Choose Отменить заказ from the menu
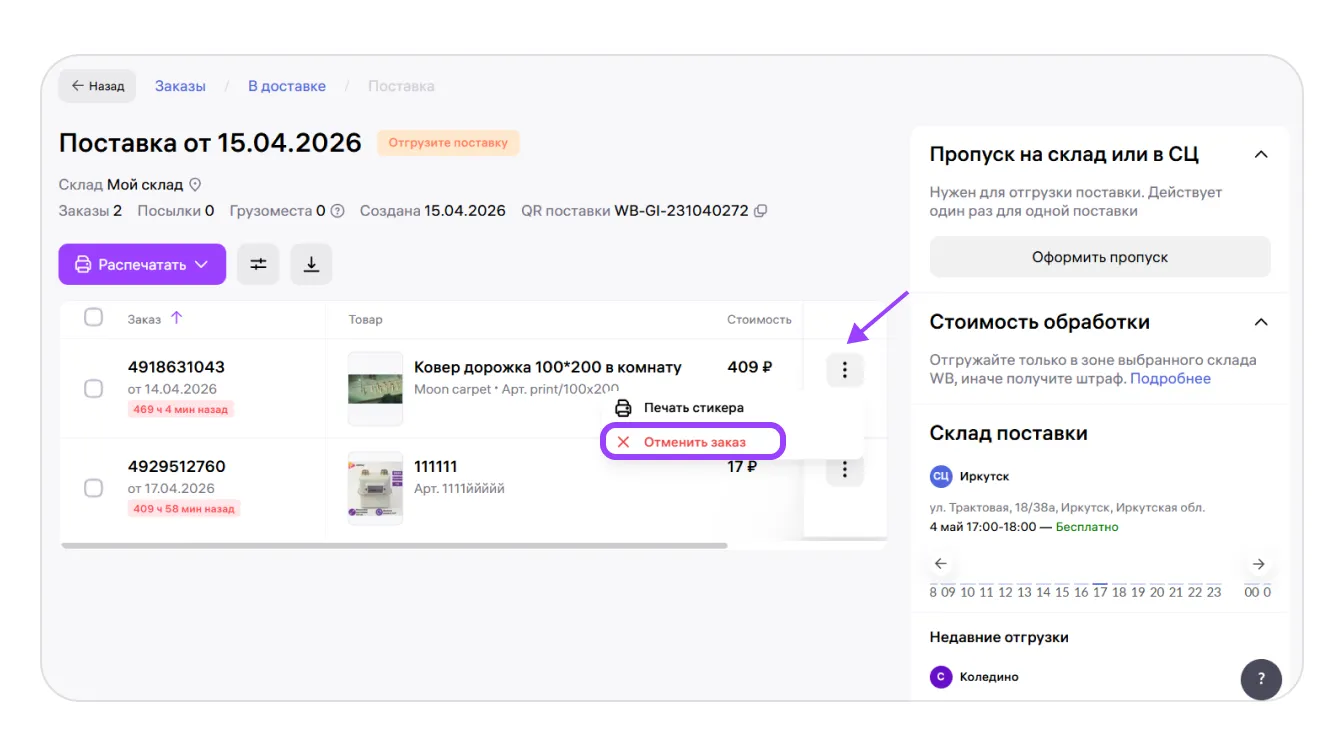Viewport: 1344px width, 756px height. tap(693, 442)
